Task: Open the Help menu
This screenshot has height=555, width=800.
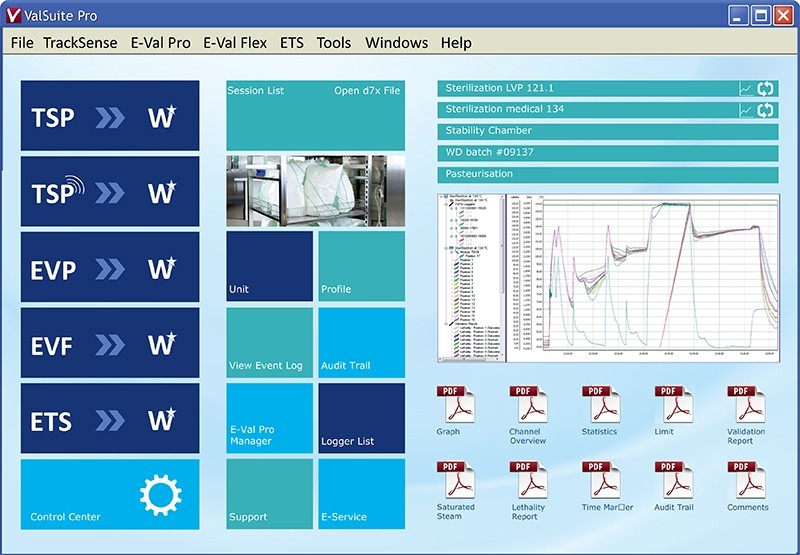Action: tap(456, 43)
